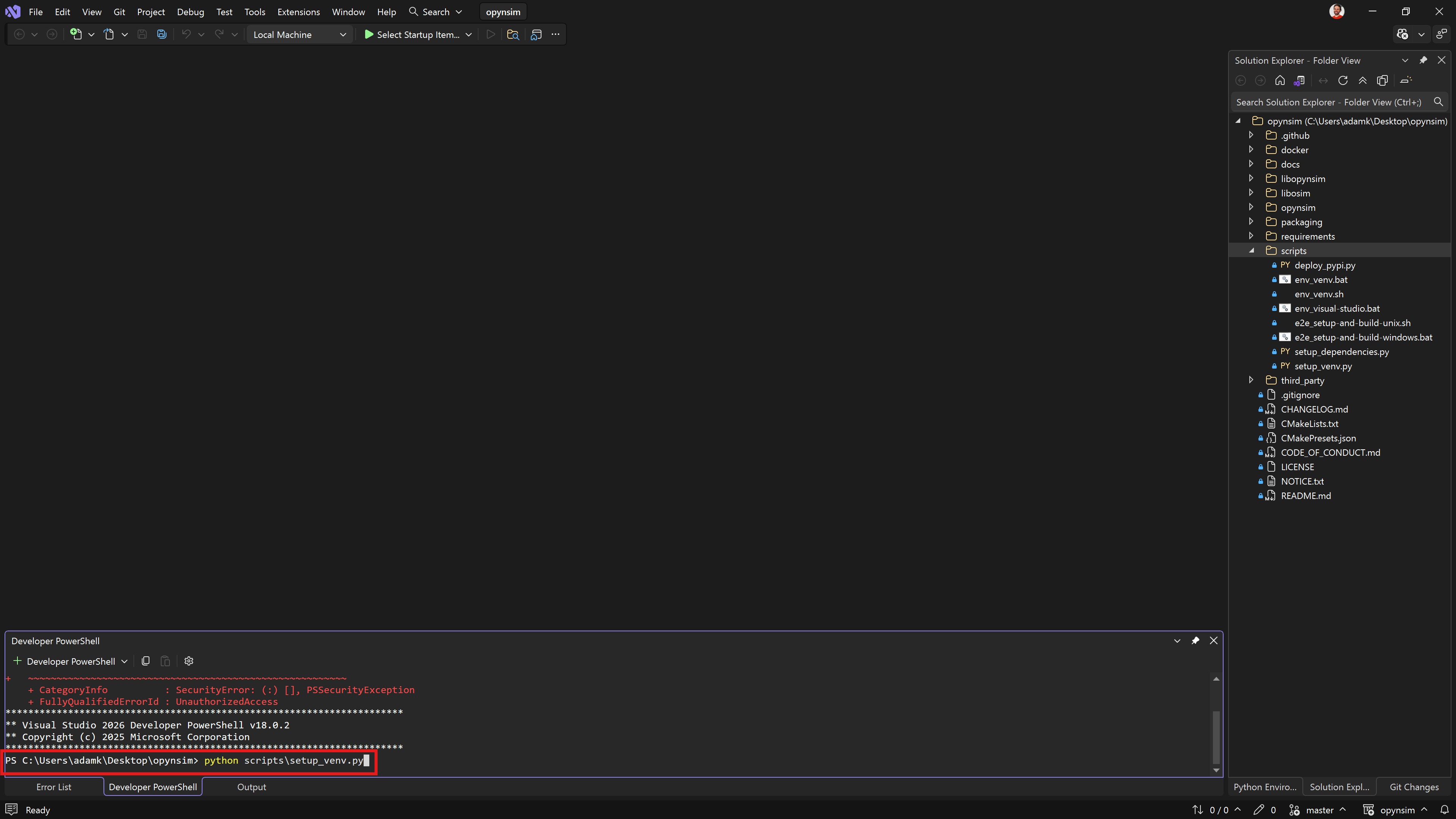Click the Solution Explorer Home icon

coord(1280,81)
